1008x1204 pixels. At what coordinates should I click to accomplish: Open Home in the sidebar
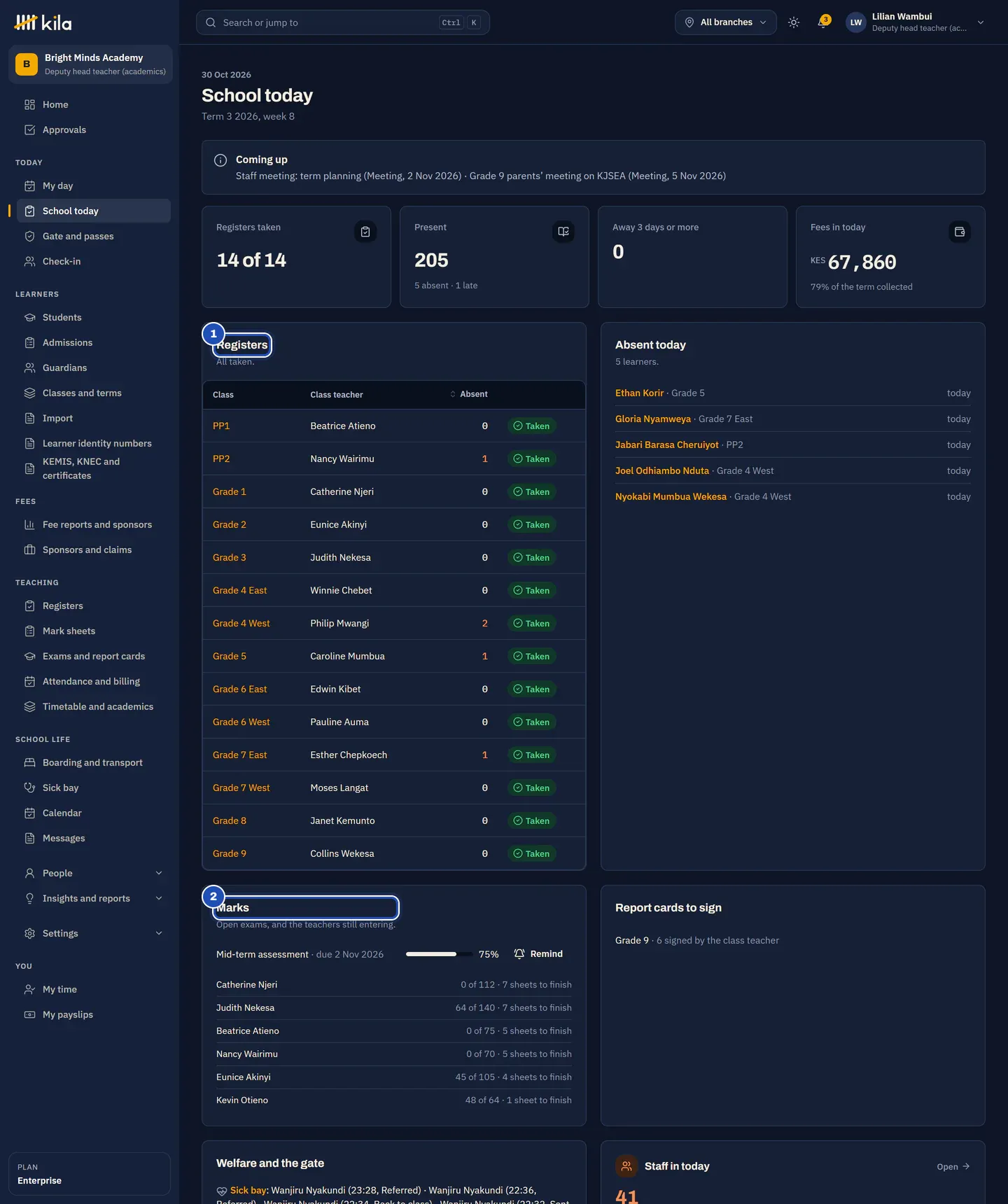click(94, 104)
